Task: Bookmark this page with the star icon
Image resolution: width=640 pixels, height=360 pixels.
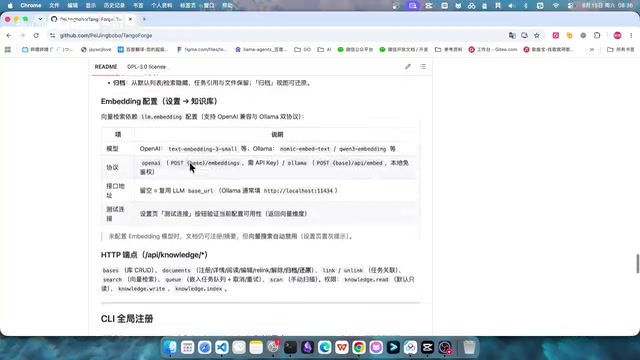Action: [x=537, y=36]
